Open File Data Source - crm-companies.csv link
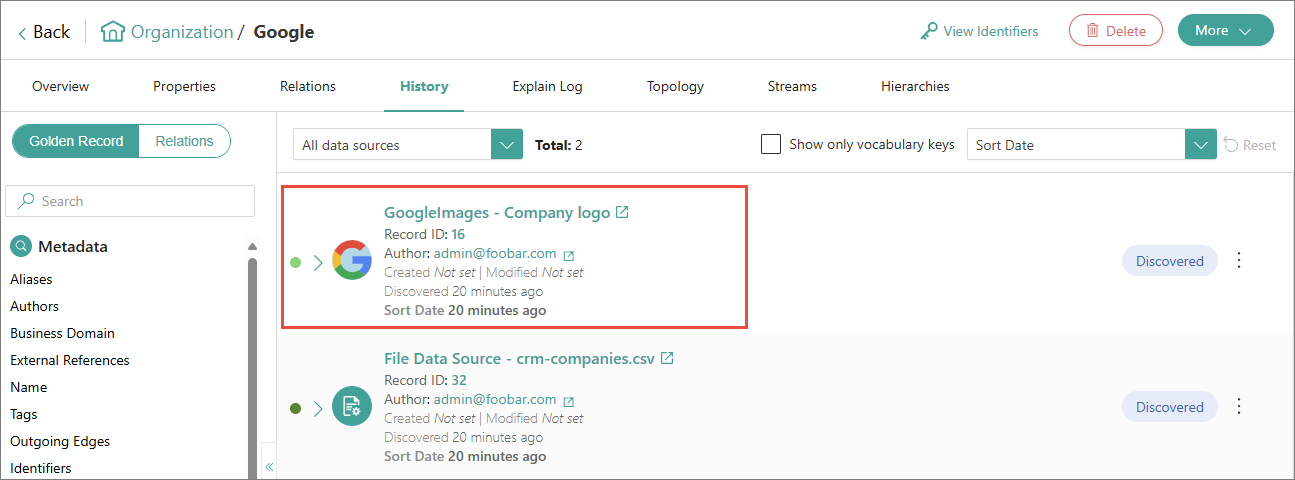Image resolution: width=1295 pixels, height=480 pixels. (519, 358)
